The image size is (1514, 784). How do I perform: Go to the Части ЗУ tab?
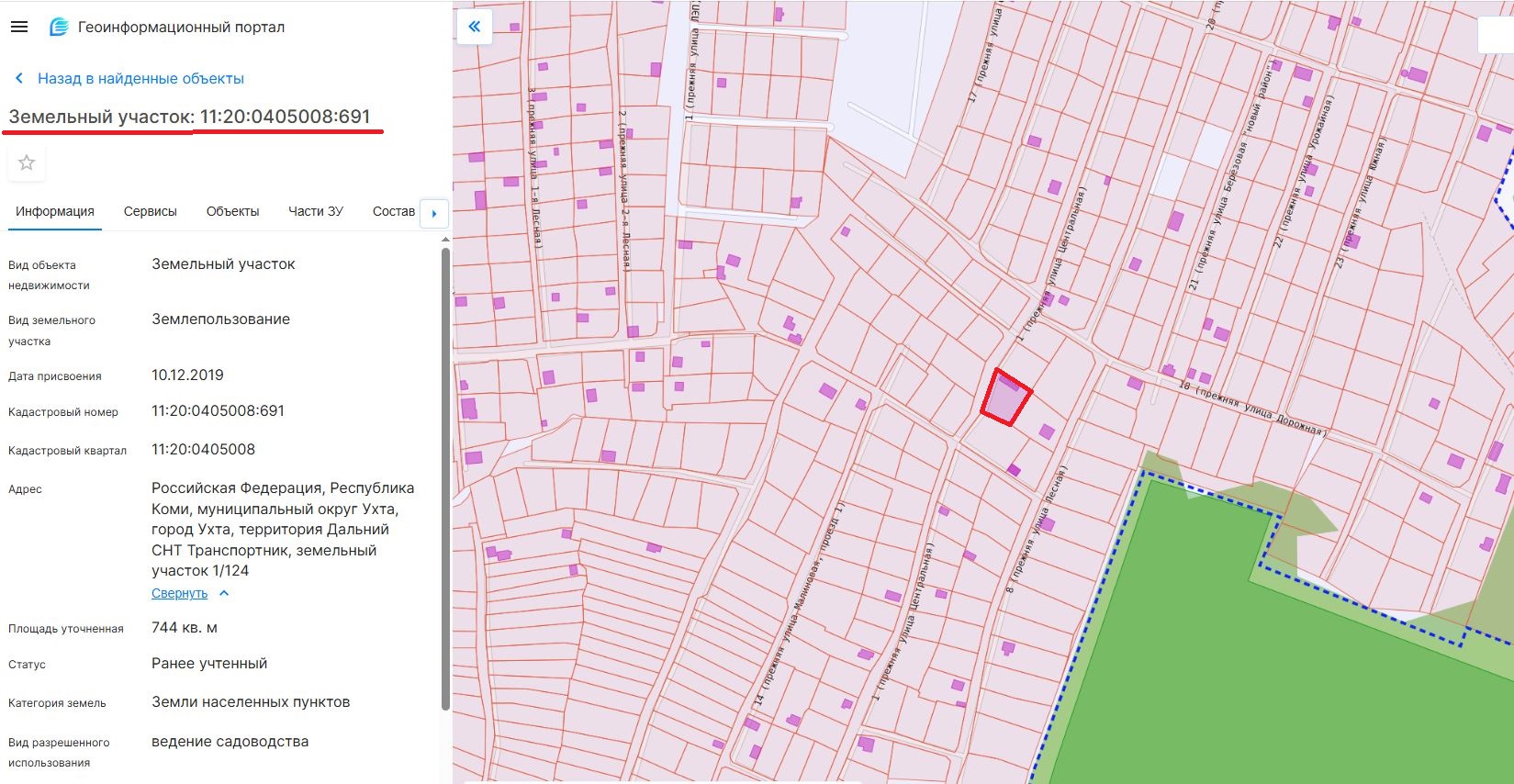click(315, 211)
